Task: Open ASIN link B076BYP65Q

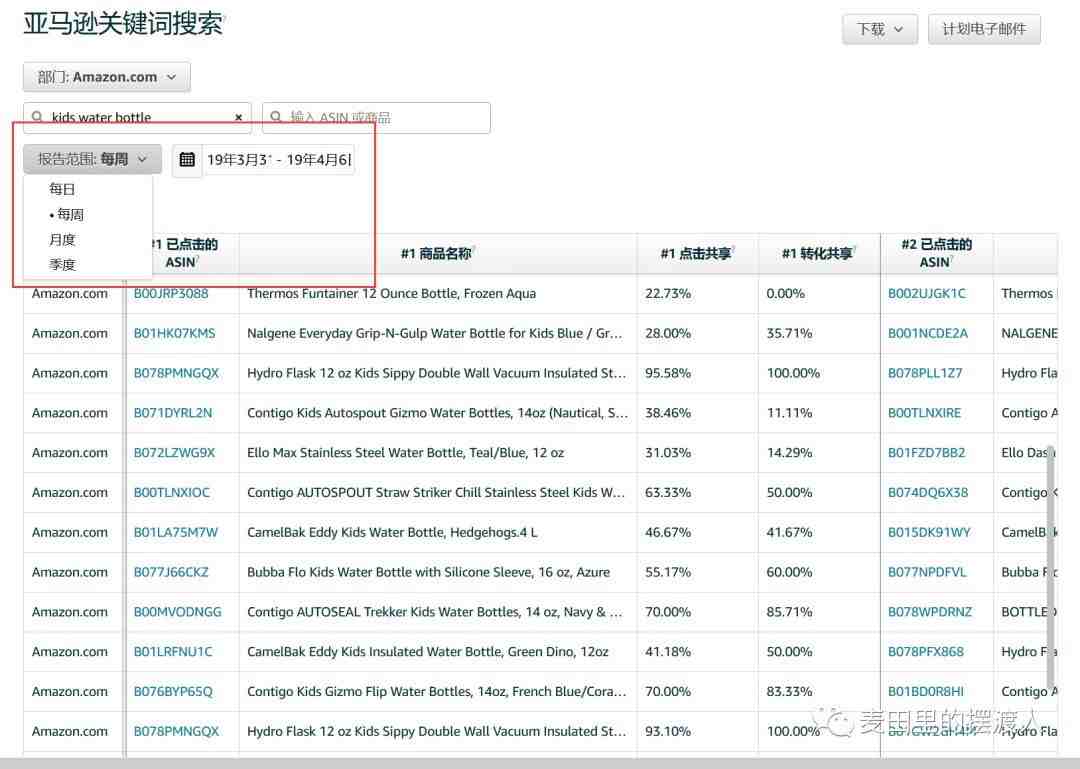Action: pyautogui.click(x=173, y=692)
